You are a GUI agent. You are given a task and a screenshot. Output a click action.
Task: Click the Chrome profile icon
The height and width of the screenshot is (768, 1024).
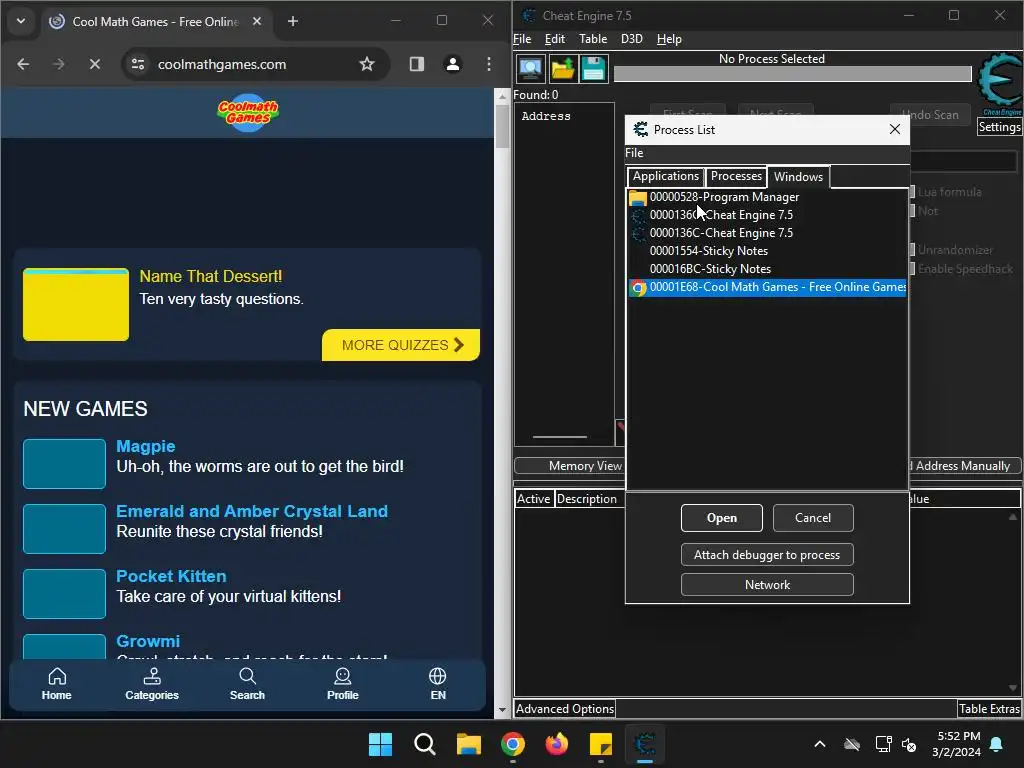click(x=453, y=64)
